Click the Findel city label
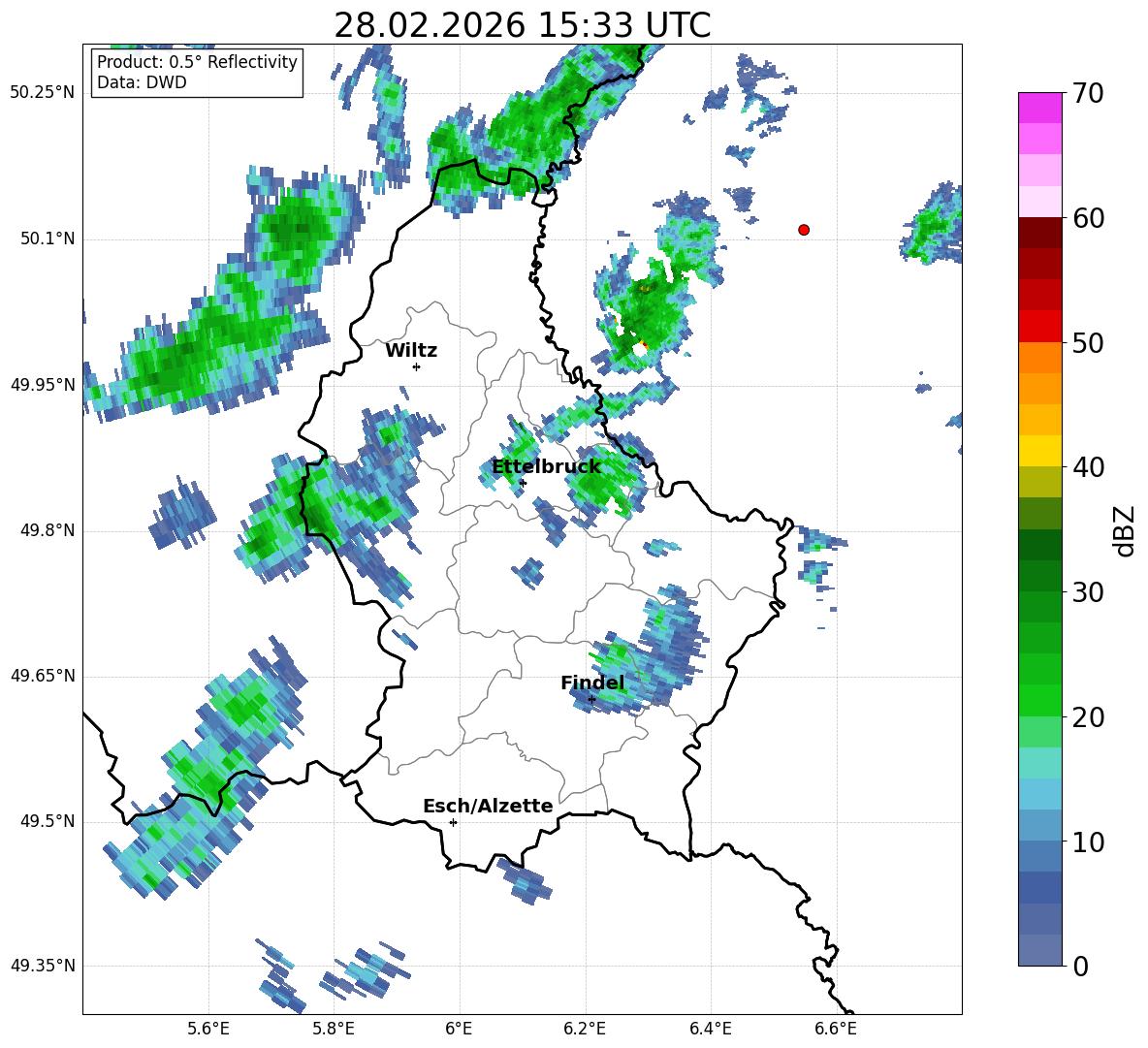Screen dimensions: 1148x1048 pos(592,683)
